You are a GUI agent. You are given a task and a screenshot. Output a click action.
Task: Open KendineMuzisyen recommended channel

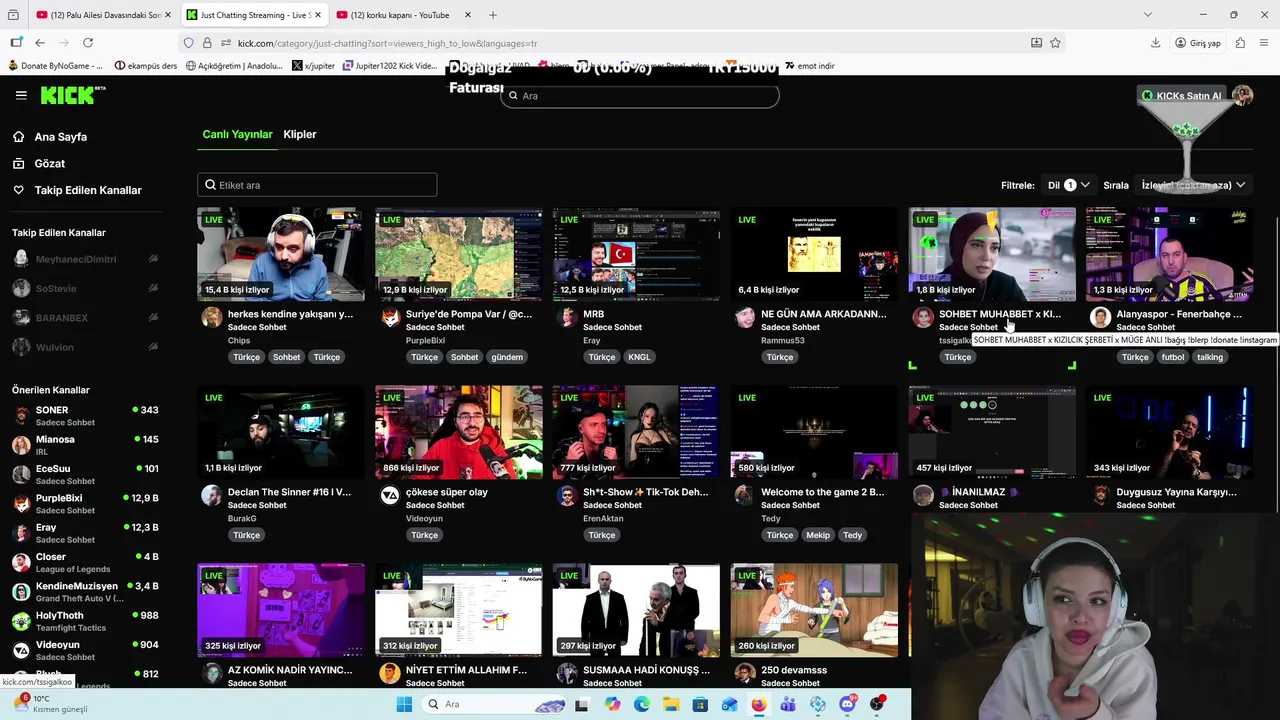click(85, 592)
